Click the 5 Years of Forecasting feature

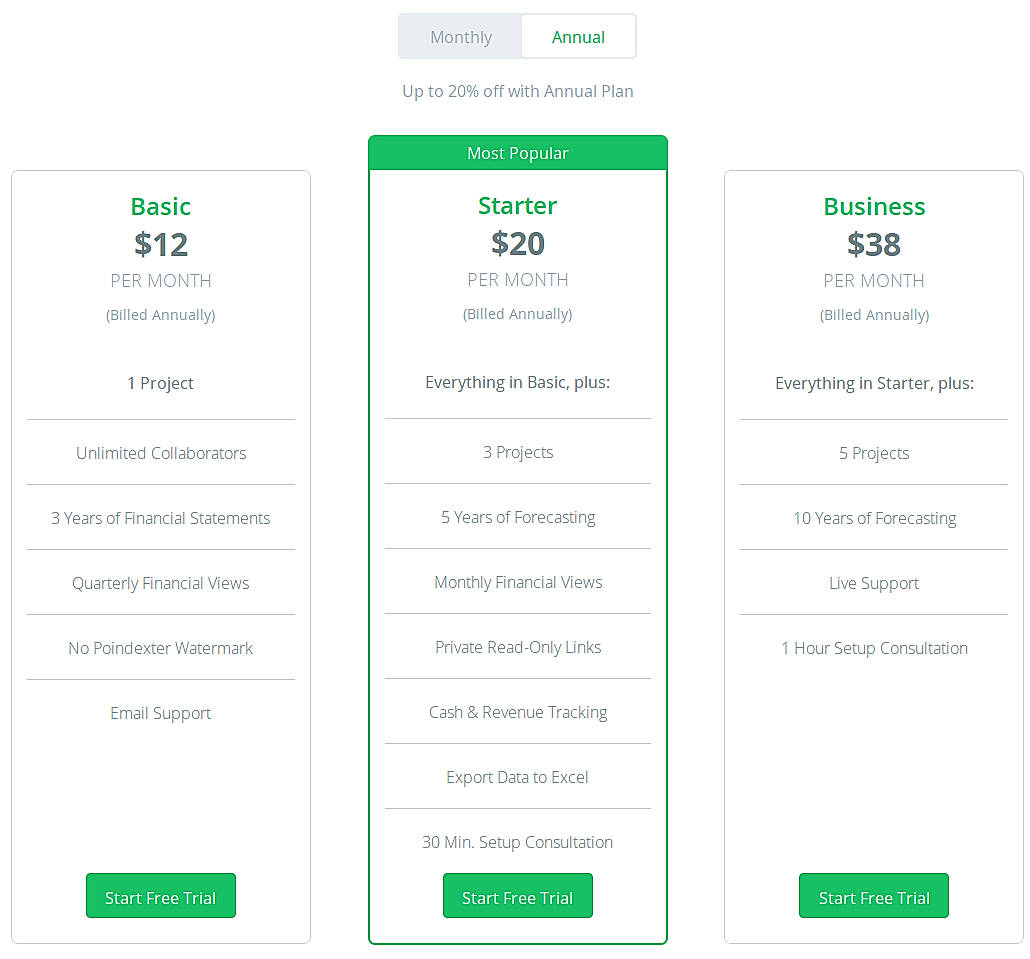[x=517, y=517]
